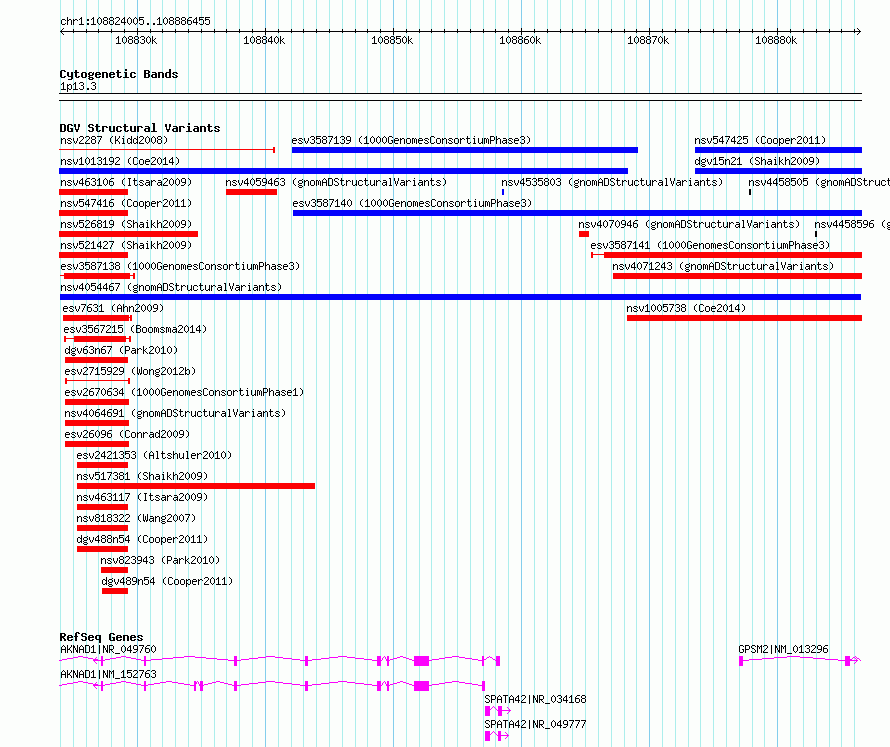Select nsv517381 (Shaikh2009) variant label
This screenshot has width=890, height=747.
coord(142,476)
